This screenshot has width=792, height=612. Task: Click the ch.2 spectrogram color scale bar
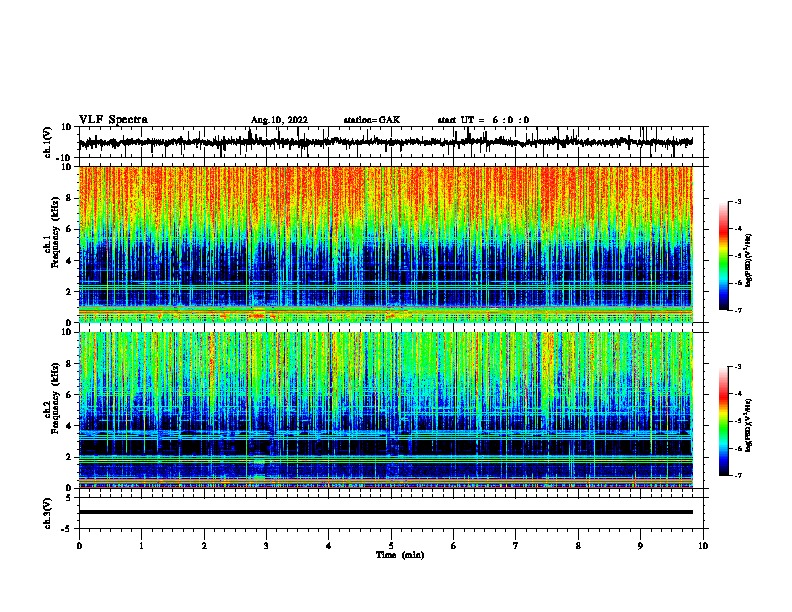point(723,421)
